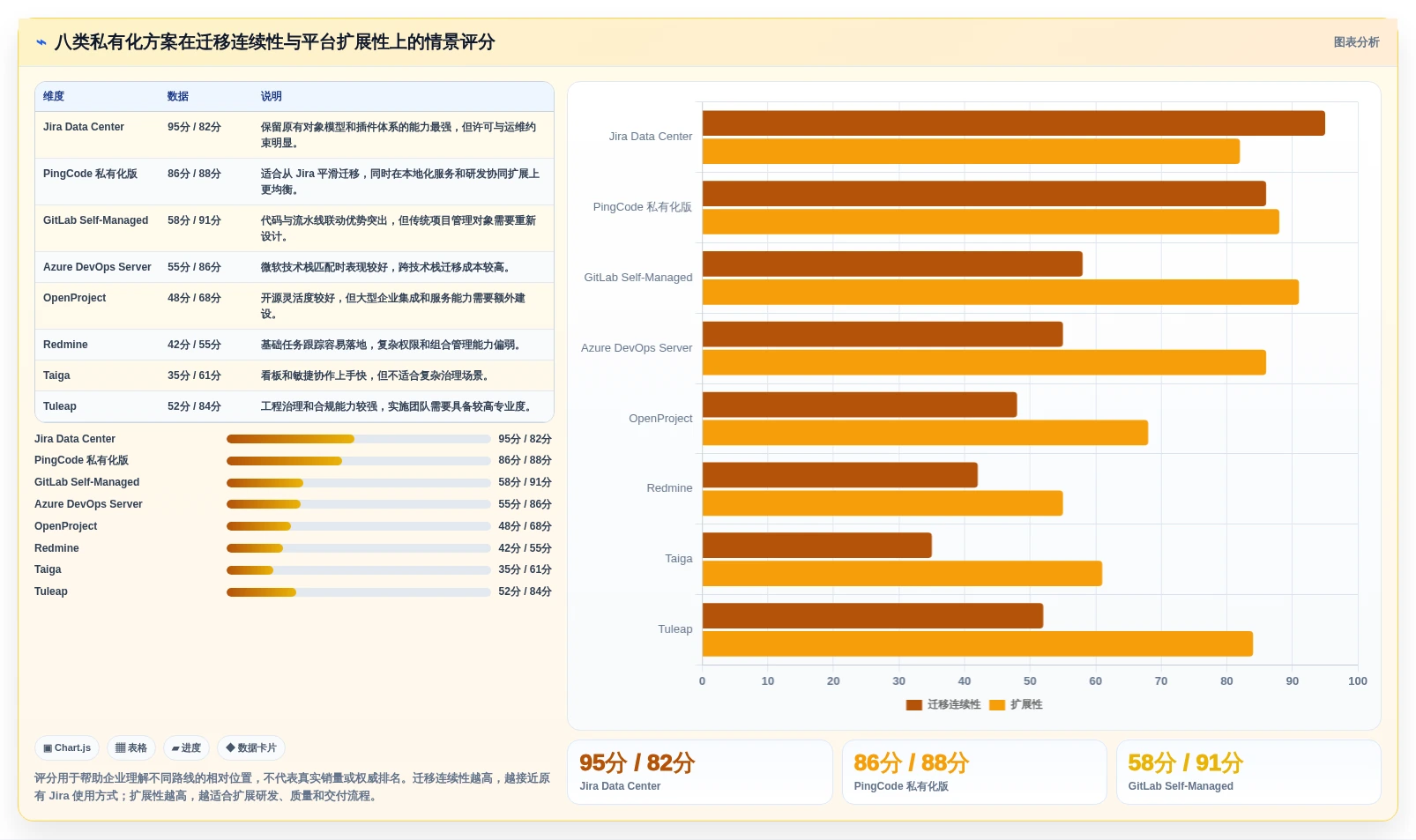Click Taiga's orange 扩展性 chart bar
Image resolution: width=1416 pixels, height=840 pixels.
click(x=902, y=574)
